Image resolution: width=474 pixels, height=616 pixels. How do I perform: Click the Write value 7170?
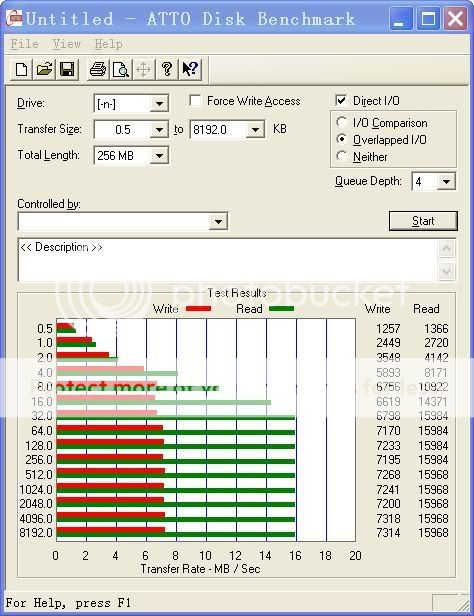tap(388, 431)
